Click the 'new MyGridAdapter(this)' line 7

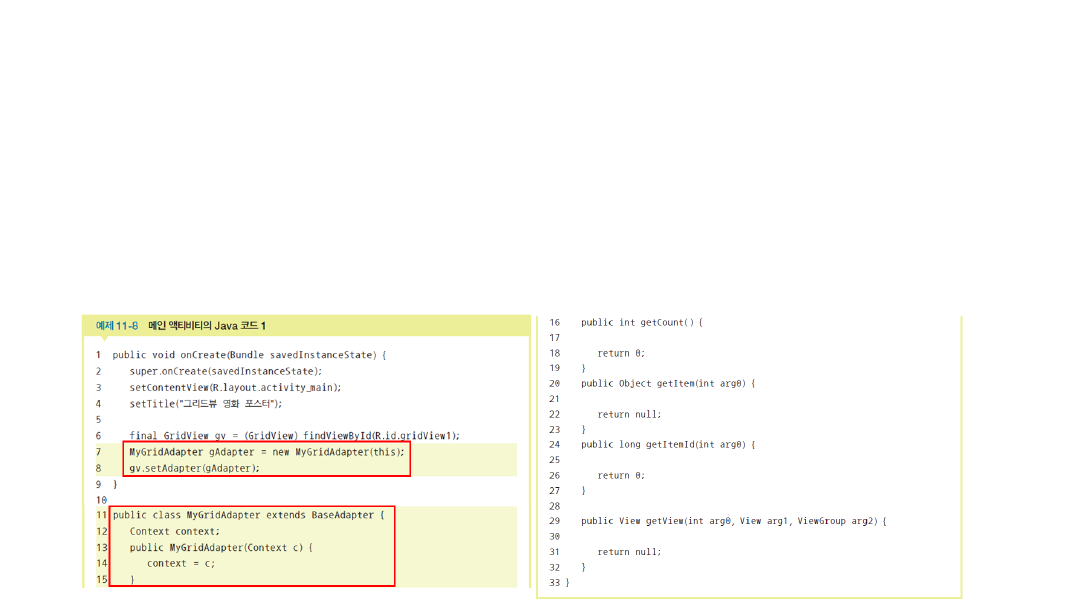[267, 452]
